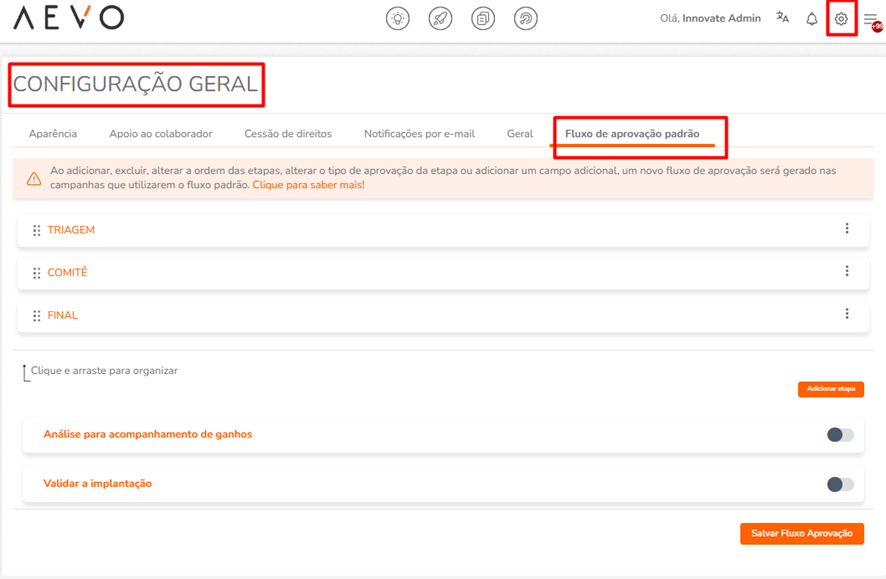The image size is (886, 579).
Task: Open the language translation icon
Action: pyautogui.click(x=782, y=18)
